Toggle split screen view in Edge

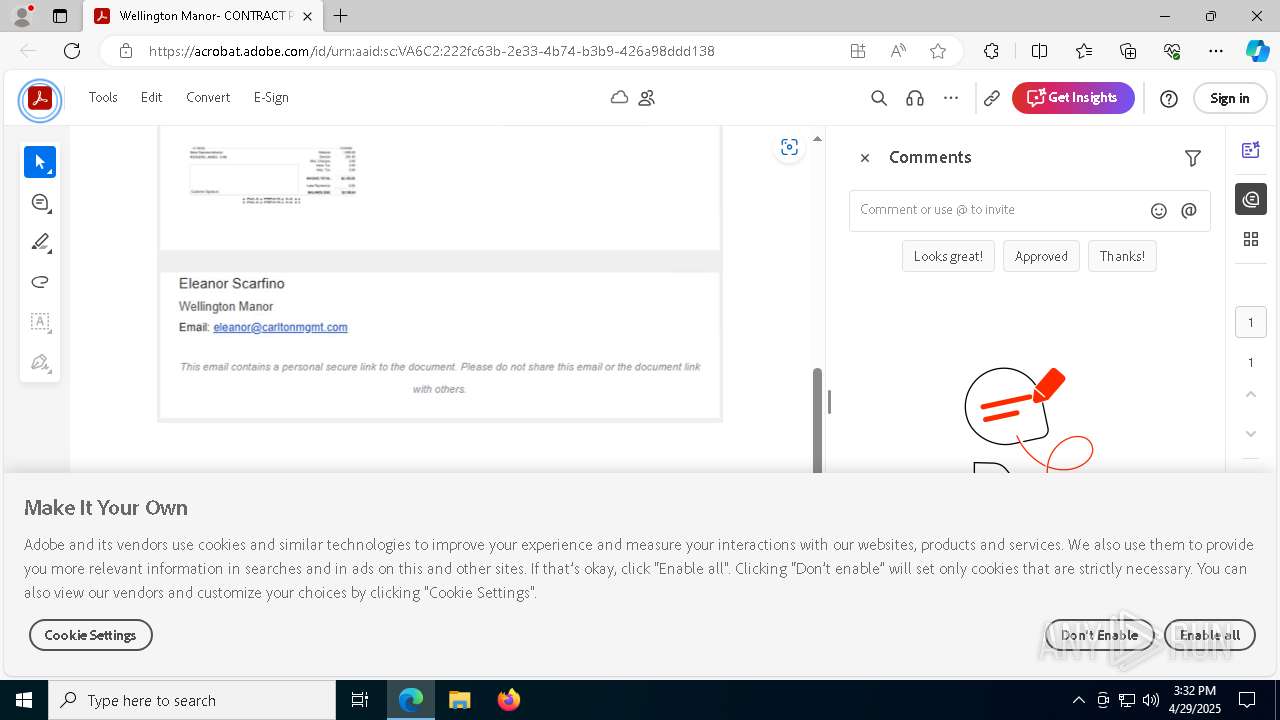pyautogui.click(x=1039, y=51)
